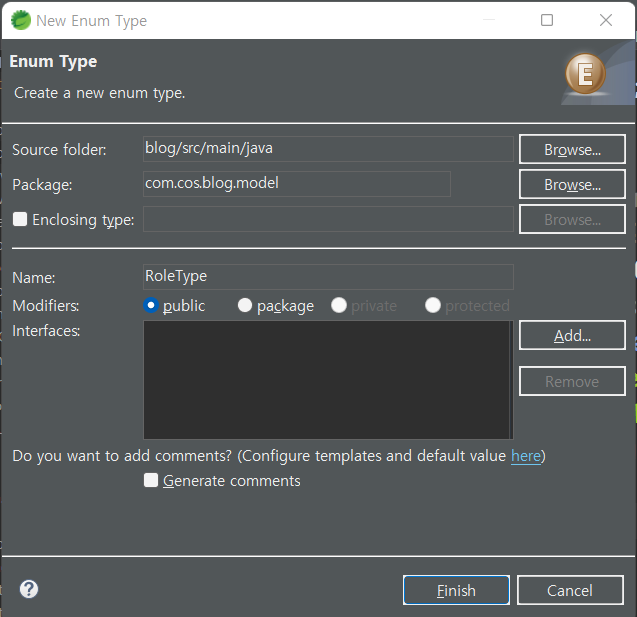The image size is (637, 617).
Task: Enable the Enclosing type checkbox
Action: (20, 219)
